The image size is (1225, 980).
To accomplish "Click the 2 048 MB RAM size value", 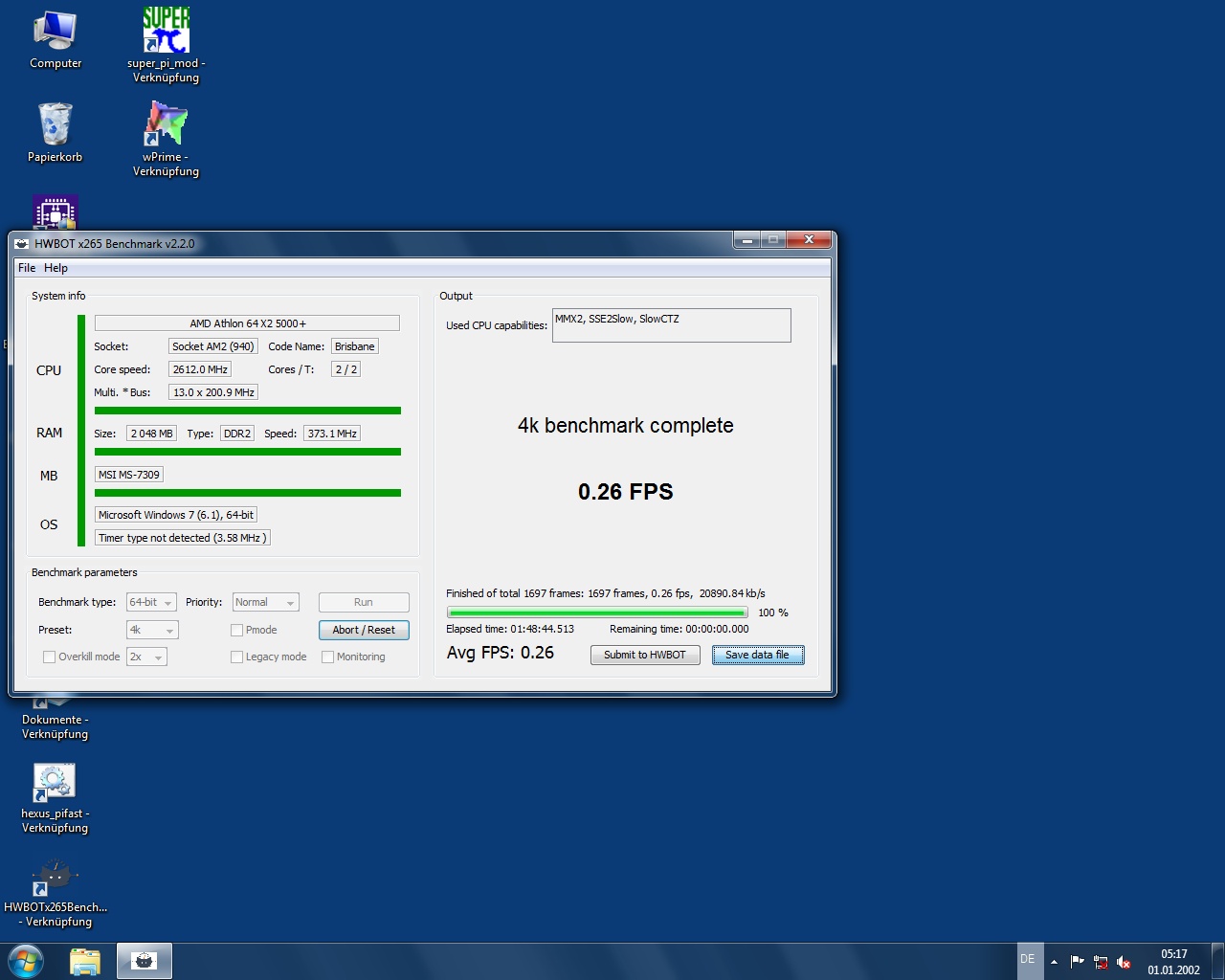I will (151, 434).
